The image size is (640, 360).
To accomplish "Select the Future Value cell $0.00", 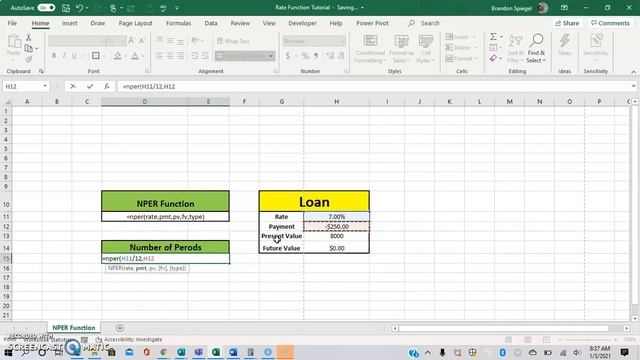I will pyautogui.click(x=336, y=248).
